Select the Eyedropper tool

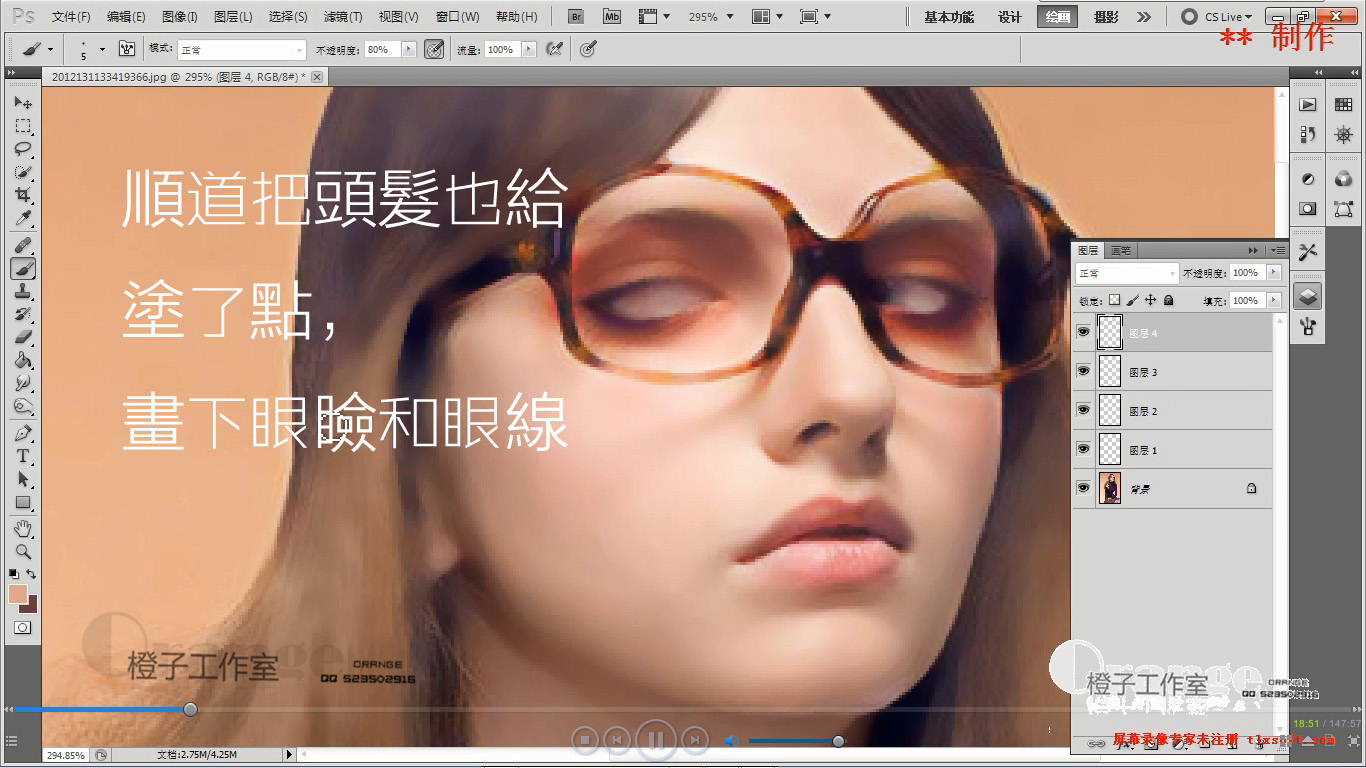(23, 218)
